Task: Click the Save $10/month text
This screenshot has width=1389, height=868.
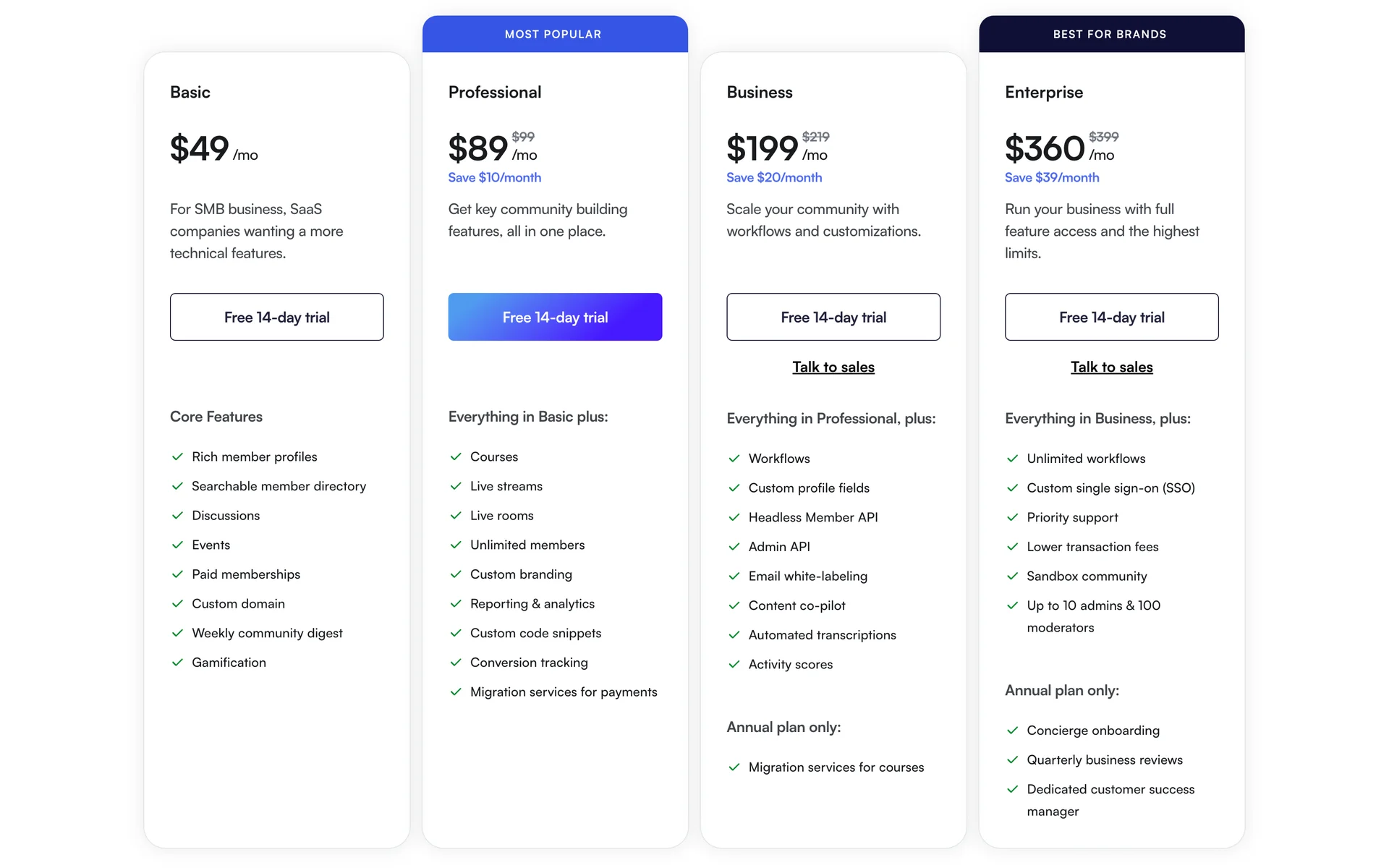Action: click(495, 178)
